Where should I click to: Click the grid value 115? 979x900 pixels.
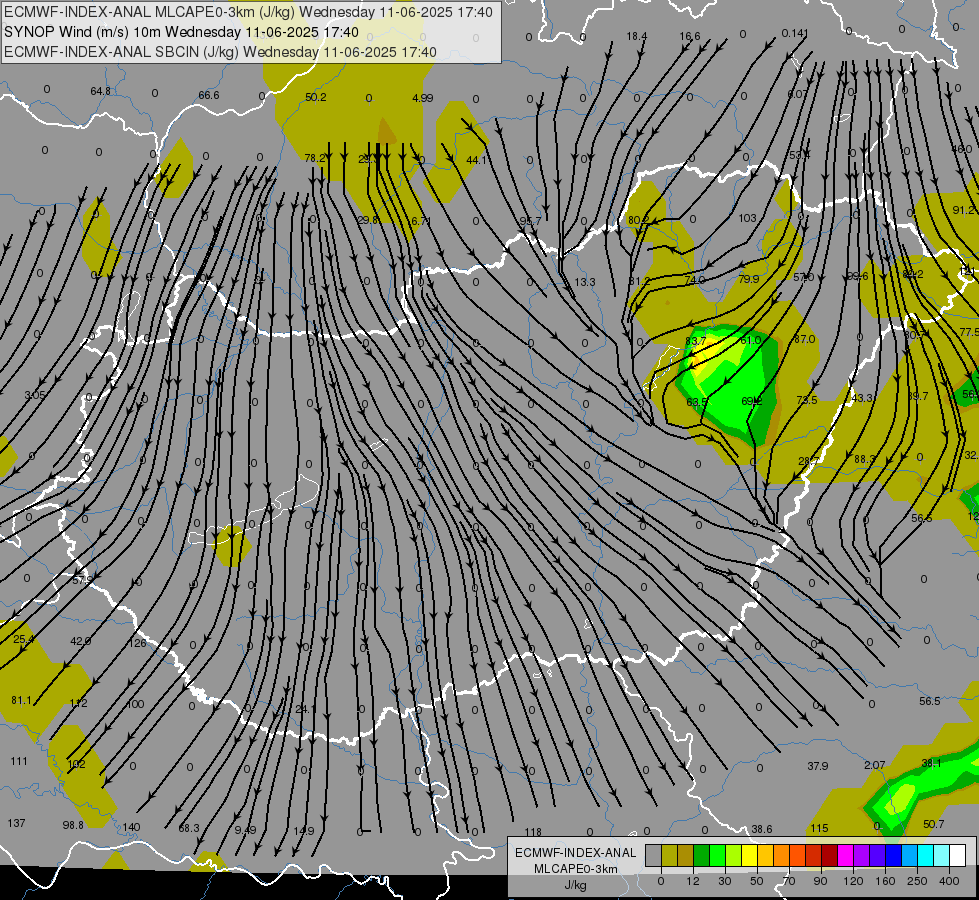pos(819,828)
